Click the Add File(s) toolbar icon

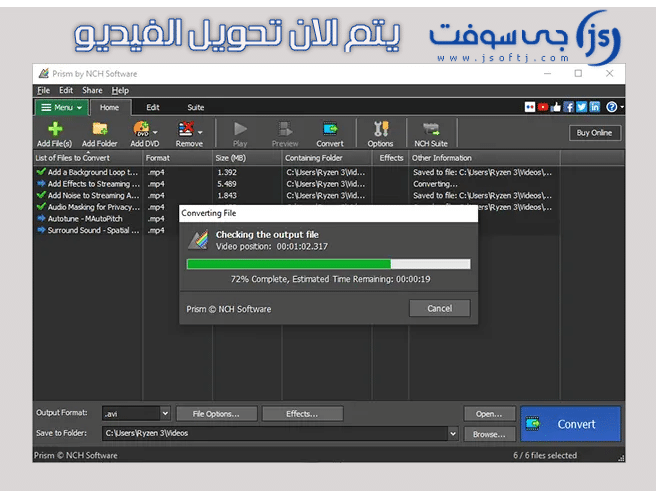(x=55, y=129)
